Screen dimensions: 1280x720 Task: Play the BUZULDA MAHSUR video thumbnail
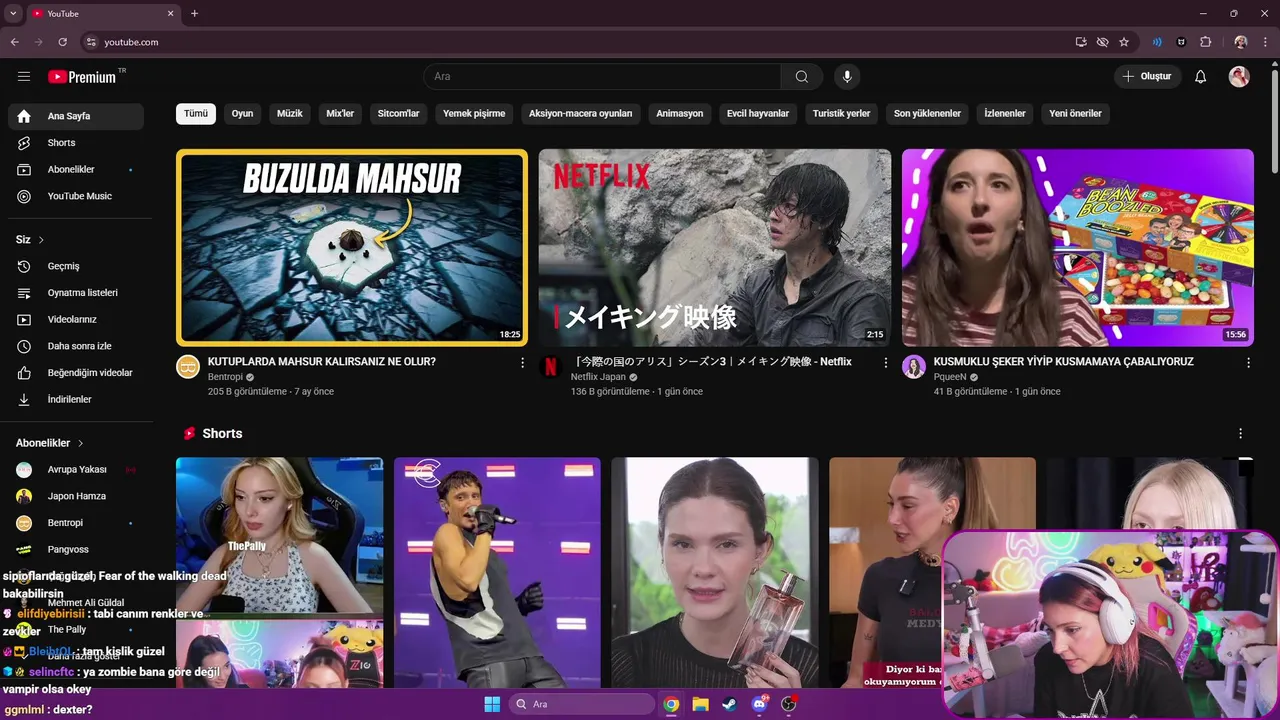point(352,248)
